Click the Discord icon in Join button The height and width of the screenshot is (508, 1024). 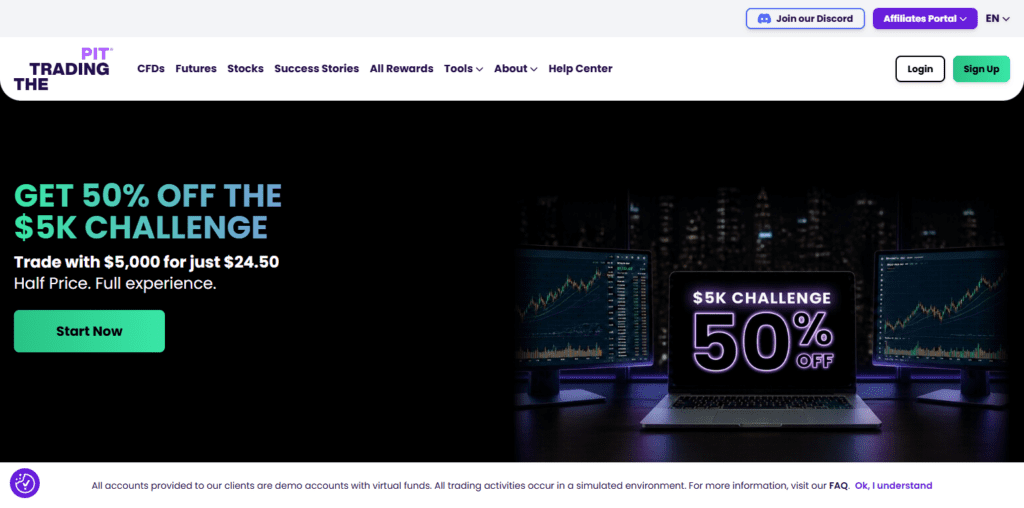[x=763, y=19]
